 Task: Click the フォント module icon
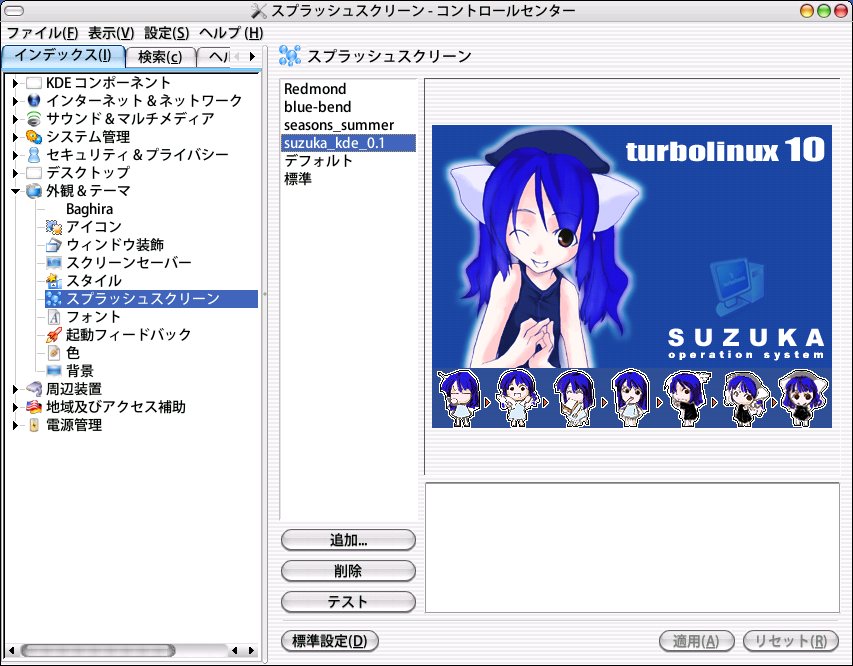[54, 317]
